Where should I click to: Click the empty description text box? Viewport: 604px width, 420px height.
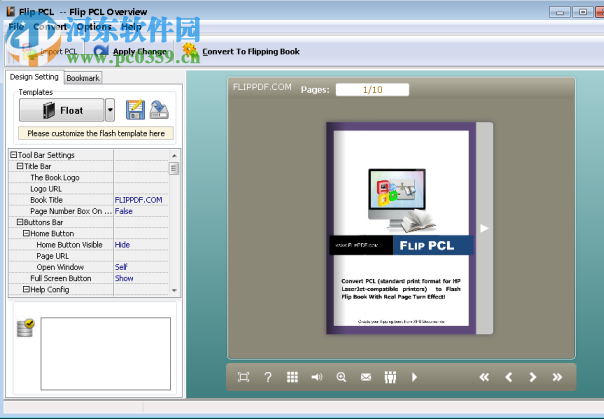click(x=106, y=354)
